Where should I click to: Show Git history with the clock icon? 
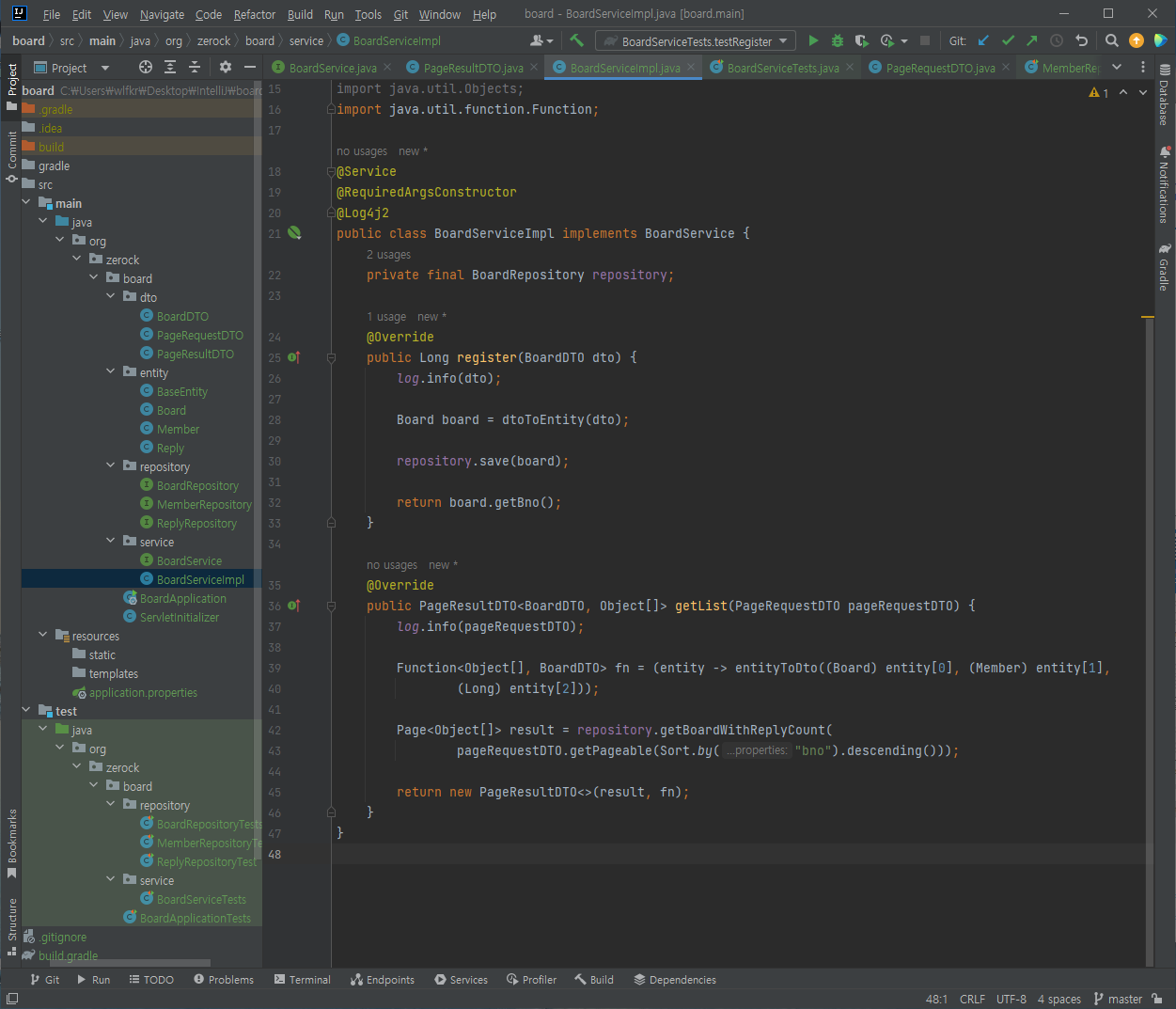(x=1057, y=40)
